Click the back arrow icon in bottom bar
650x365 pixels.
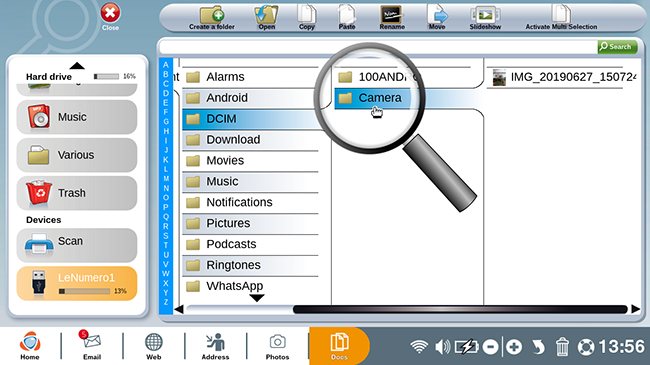(538, 347)
